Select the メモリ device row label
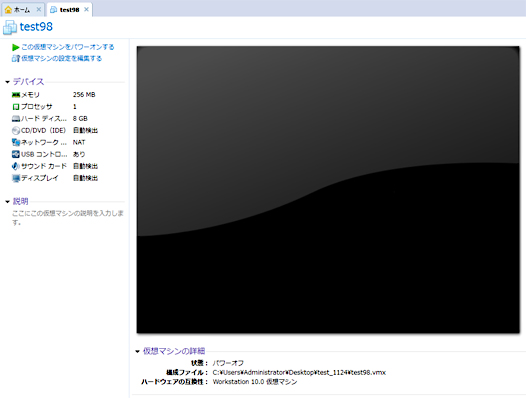526x398 pixels. [x=30, y=95]
